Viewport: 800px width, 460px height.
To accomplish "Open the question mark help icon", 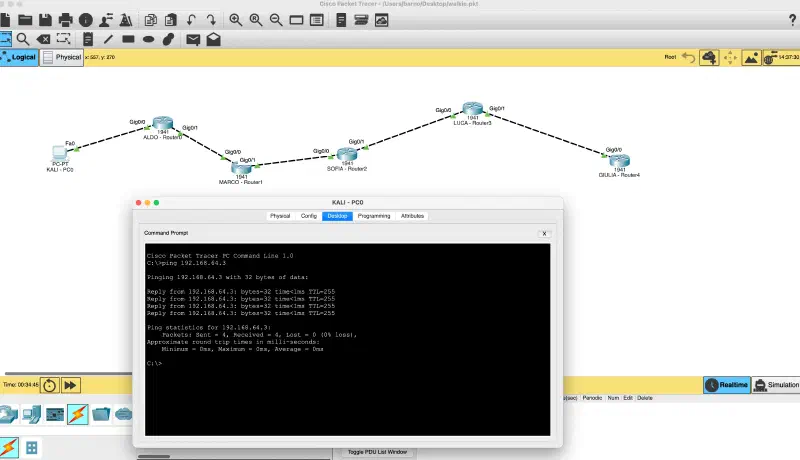I will pyautogui.click(x=792, y=20).
